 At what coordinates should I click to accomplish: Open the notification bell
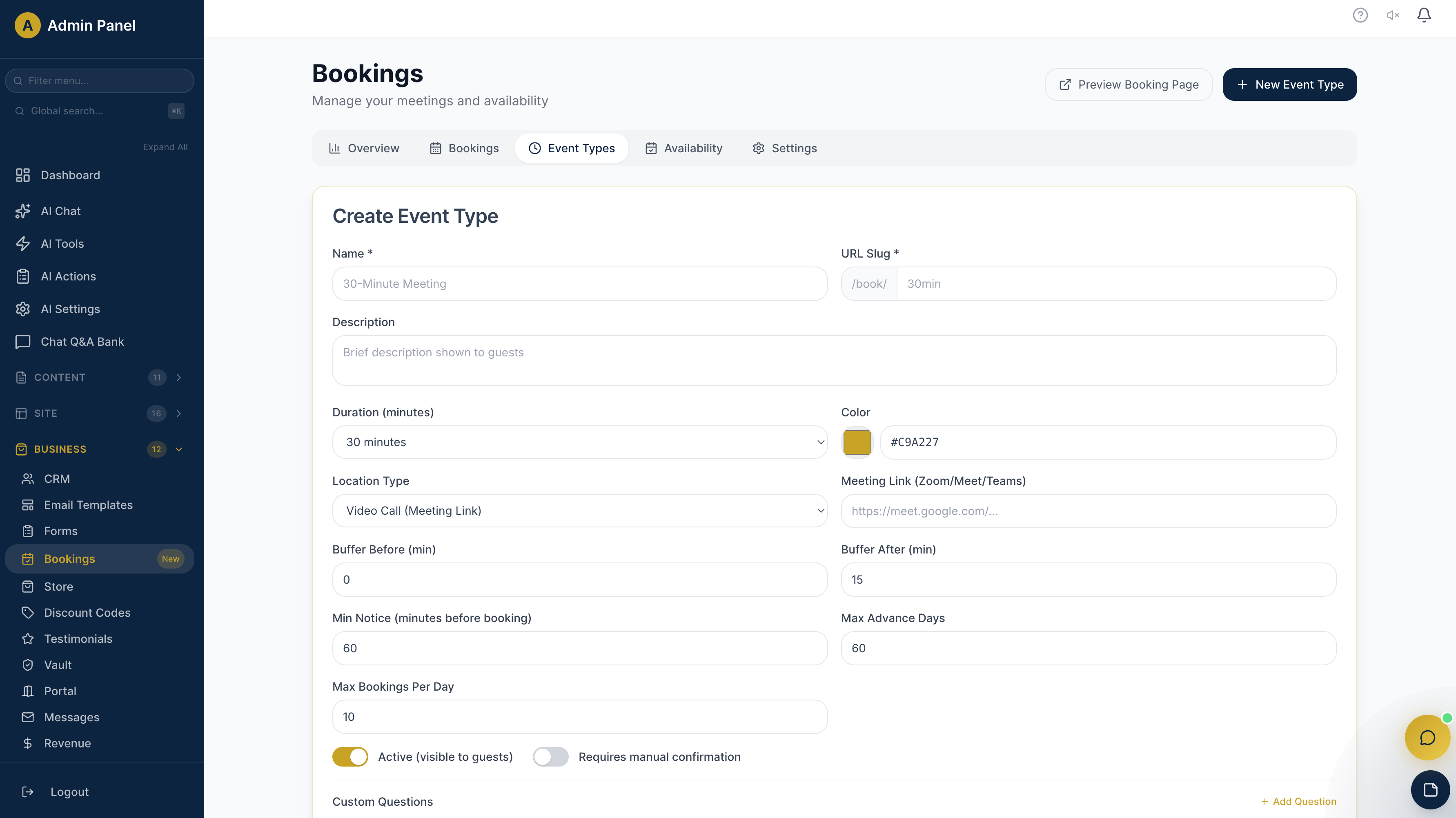pos(1424,15)
